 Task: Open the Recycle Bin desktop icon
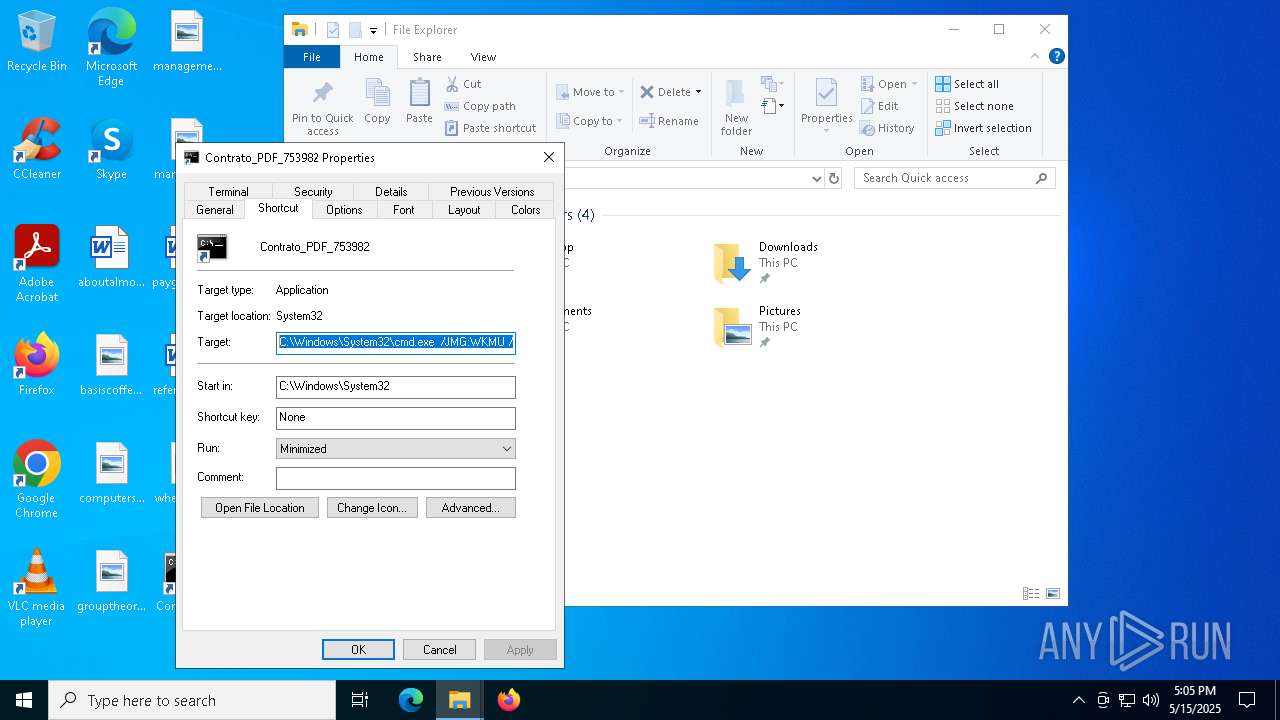(x=37, y=42)
